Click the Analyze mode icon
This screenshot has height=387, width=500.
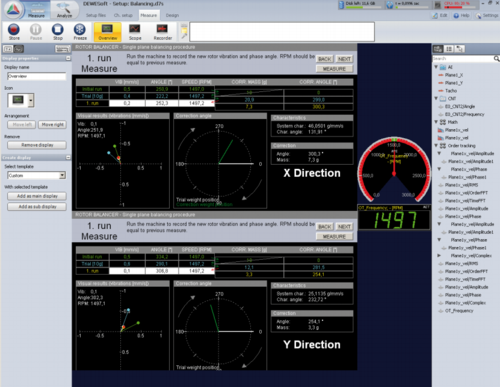point(64,10)
